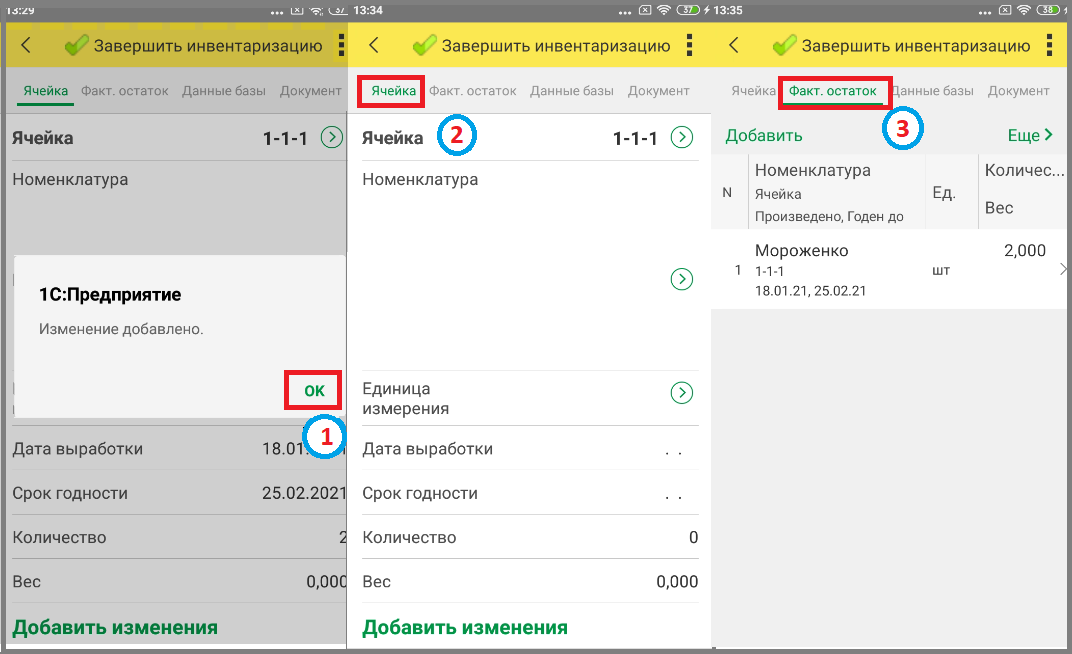Open the Мороженко table row
The image size is (1072, 654).
pyautogui.click(x=890, y=269)
